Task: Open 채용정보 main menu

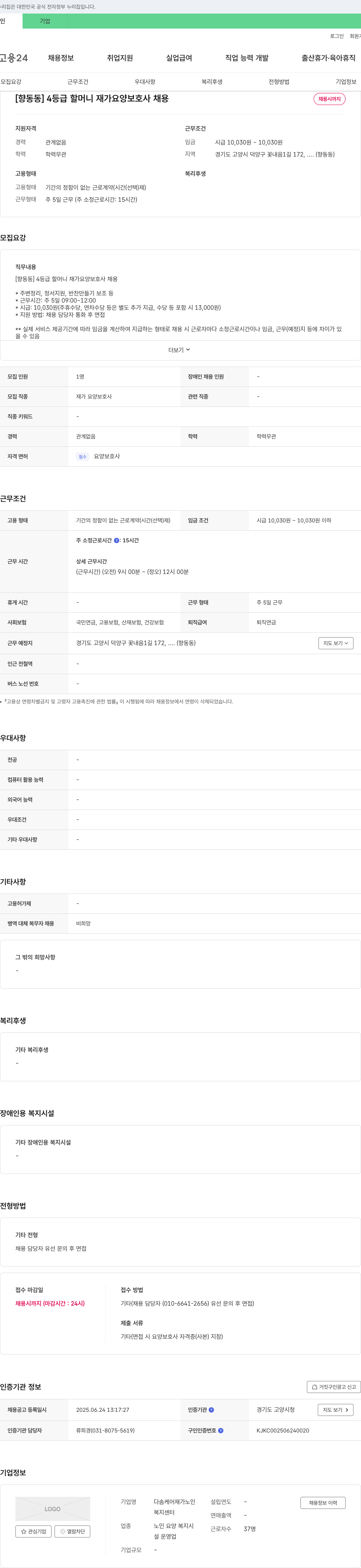Action: pyautogui.click(x=61, y=58)
